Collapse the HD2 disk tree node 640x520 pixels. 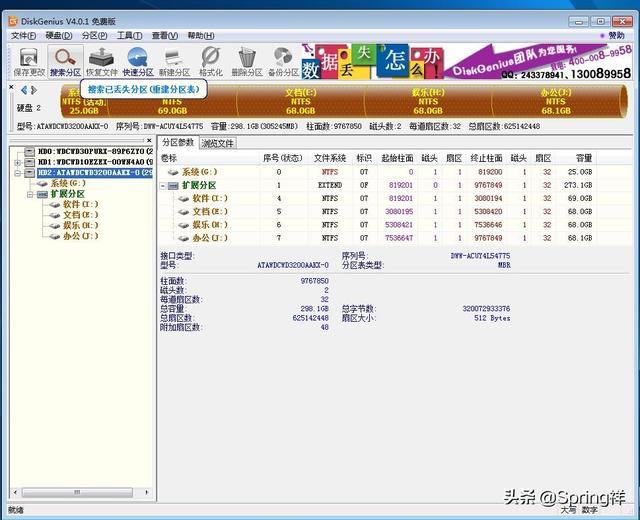pyautogui.click(x=18, y=173)
